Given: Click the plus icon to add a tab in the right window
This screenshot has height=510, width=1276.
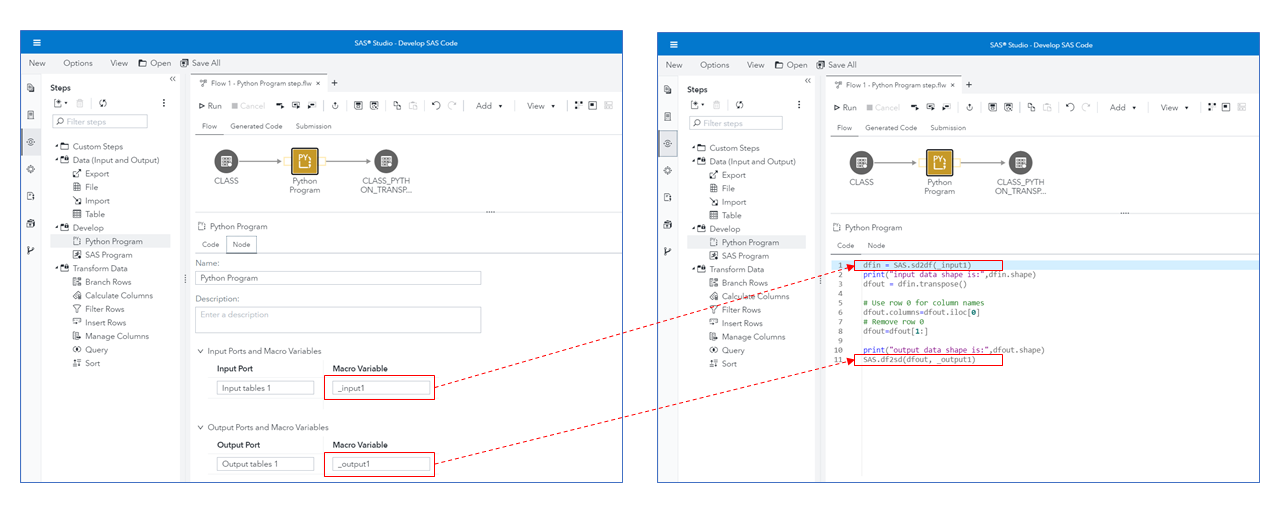Looking at the screenshot, I should tap(968, 85).
